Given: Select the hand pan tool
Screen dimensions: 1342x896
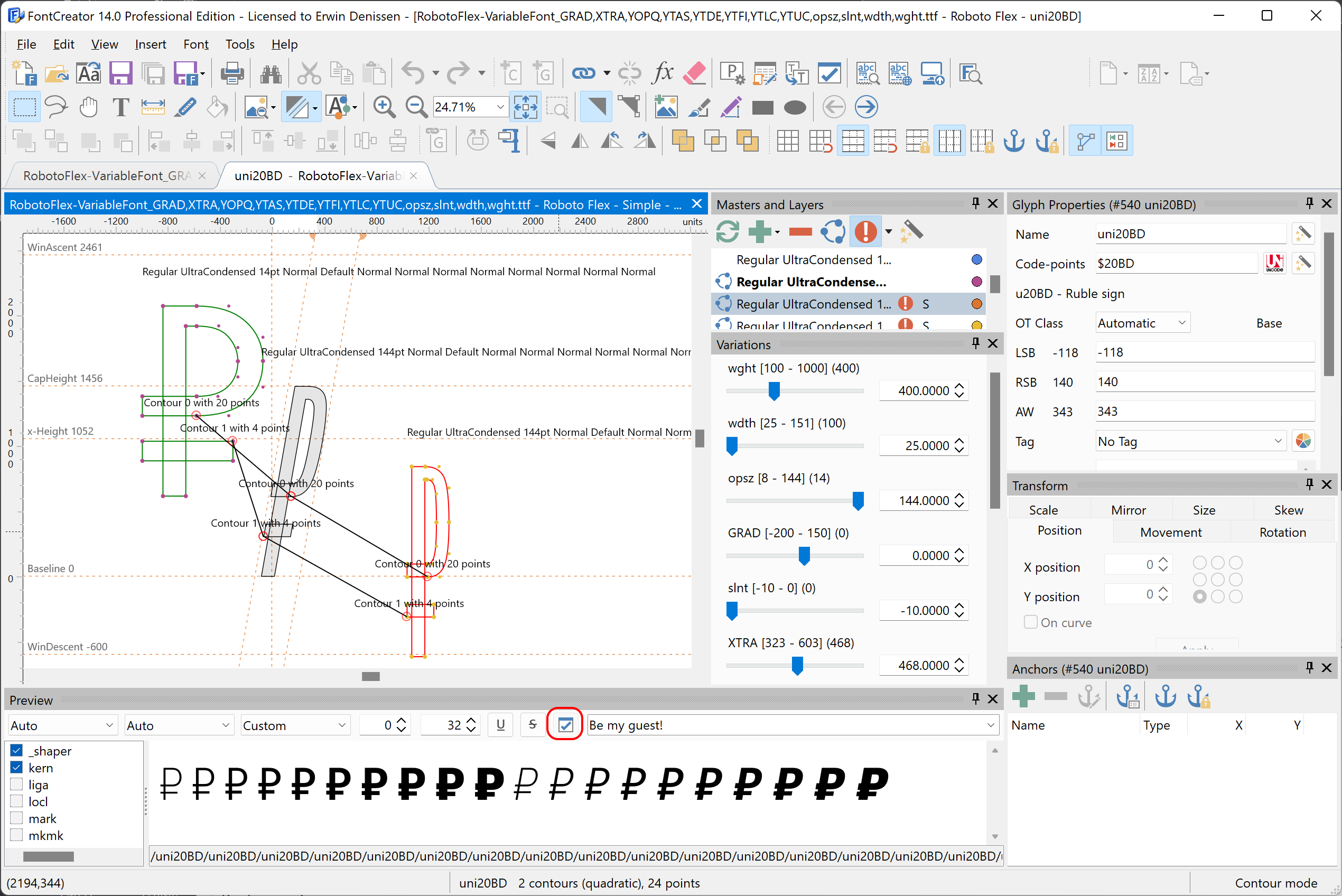Looking at the screenshot, I should [x=89, y=107].
